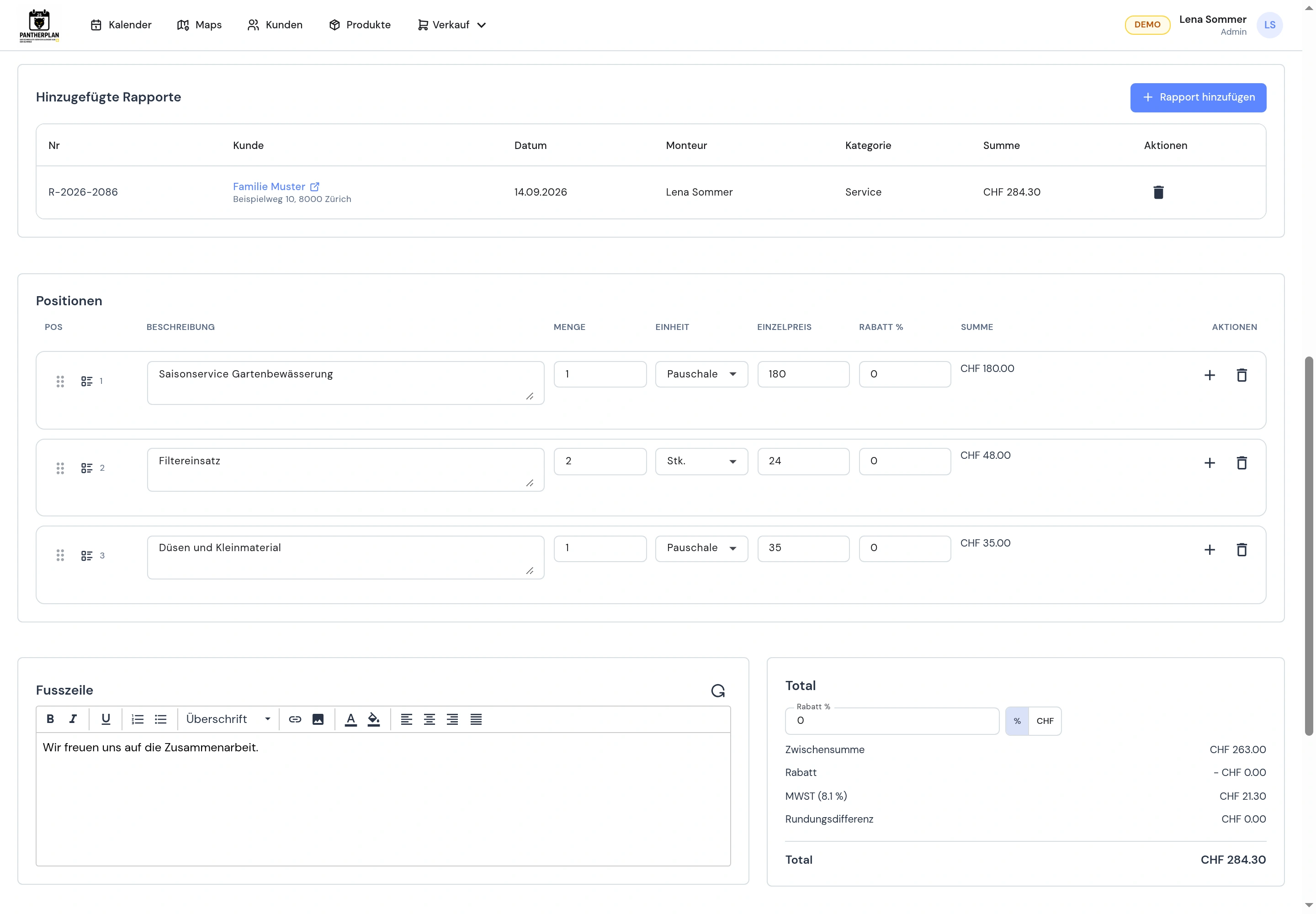
Task: Open the LS user avatar menu
Action: pyautogui.click(x=1269, y=25)
